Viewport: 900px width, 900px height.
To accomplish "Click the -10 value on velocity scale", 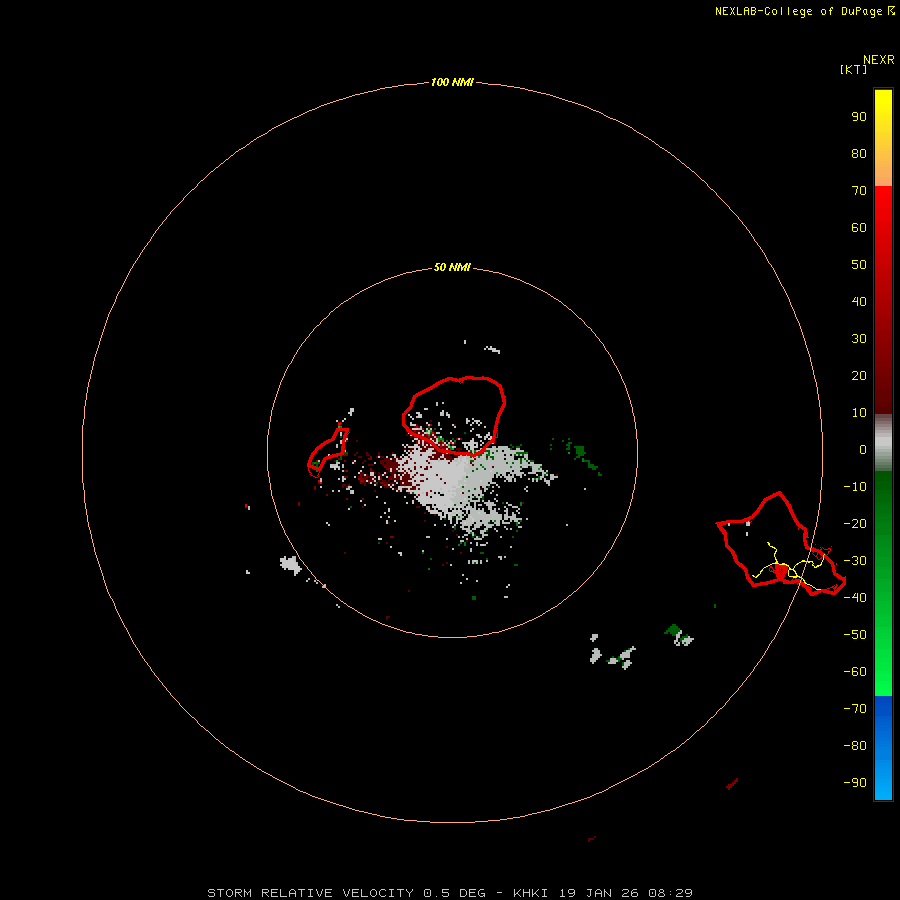I will pos(855,487).
